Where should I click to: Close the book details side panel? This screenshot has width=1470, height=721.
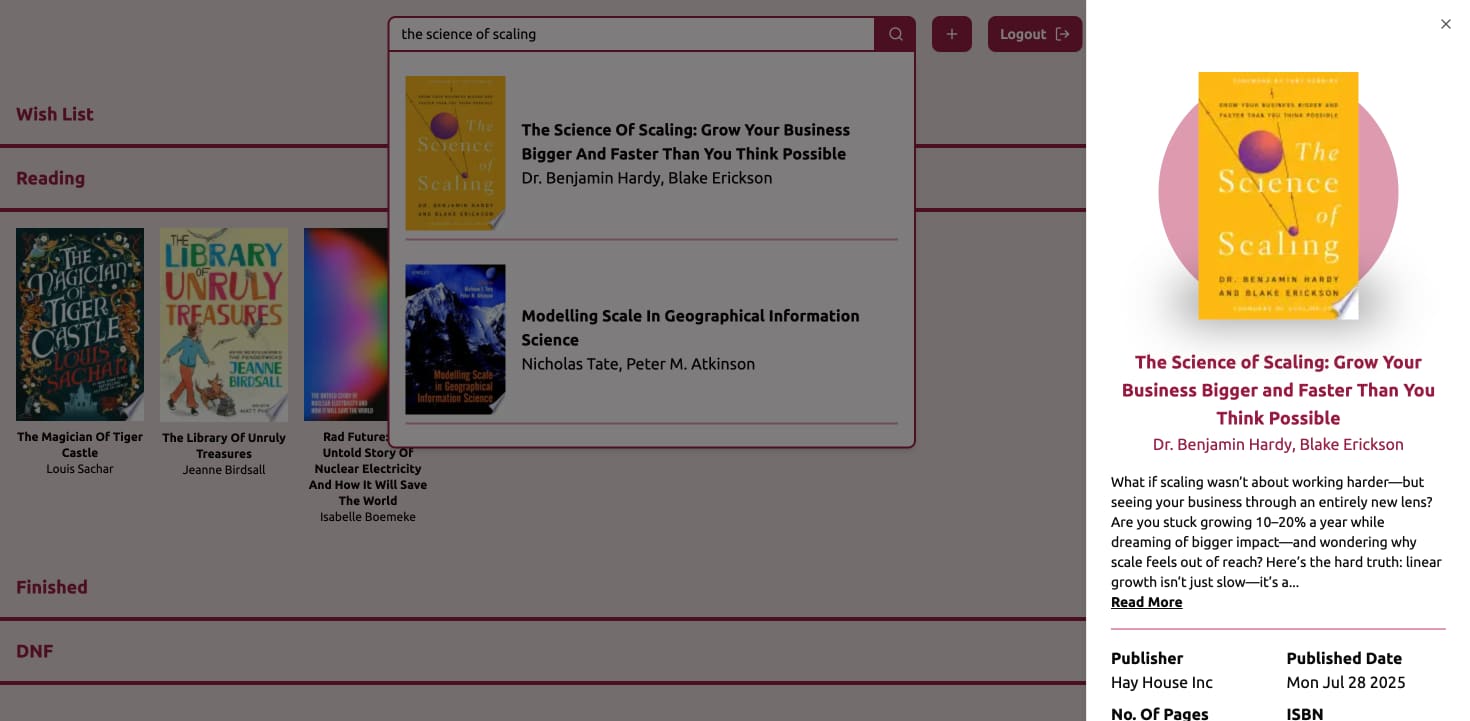tap(1445, 24)
